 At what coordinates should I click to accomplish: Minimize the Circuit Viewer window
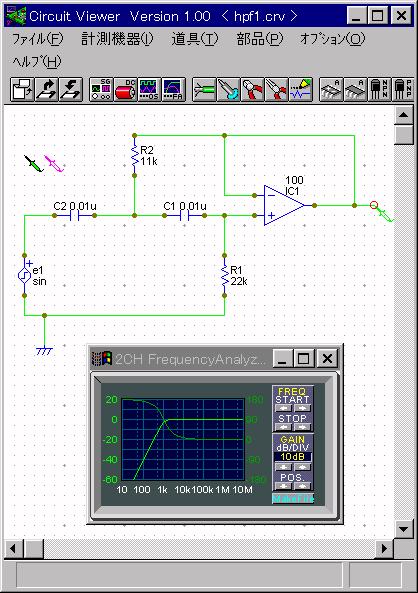click(356, 16)
